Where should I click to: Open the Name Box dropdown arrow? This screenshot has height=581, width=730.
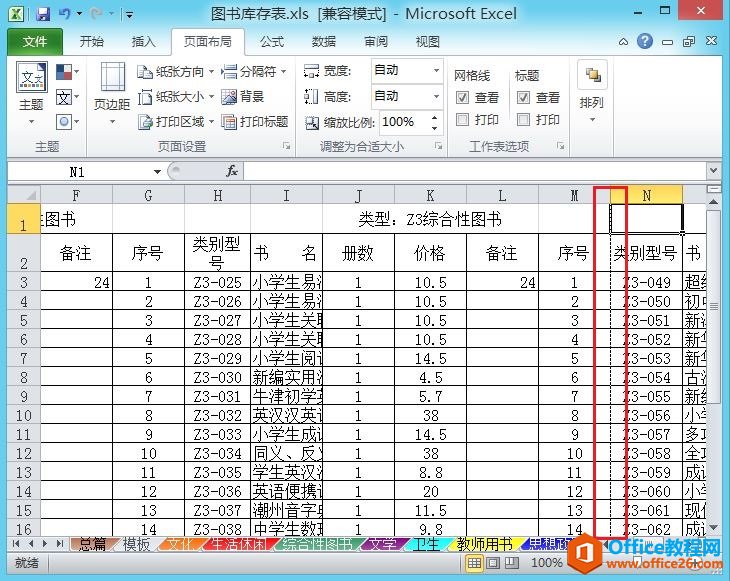pyautogui.click(x=157, y=172)
